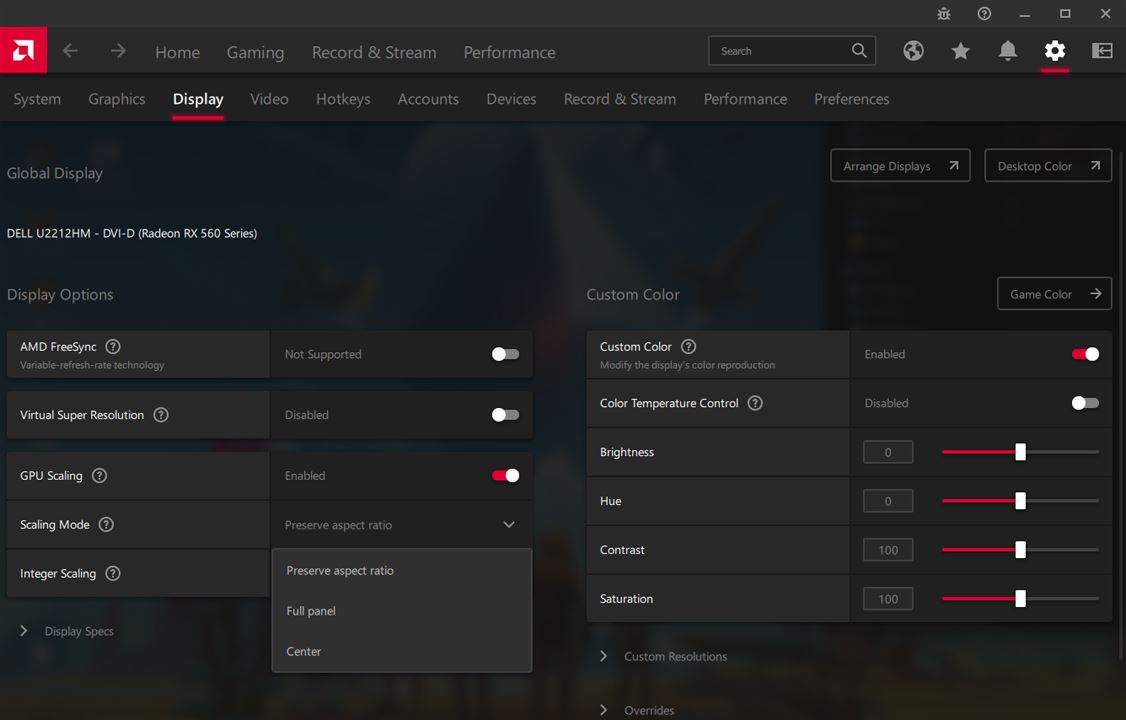This screenshot has width=1126, height=720.
Task: Adjust the Hue slider handle
Action: tap(1020, 501)
